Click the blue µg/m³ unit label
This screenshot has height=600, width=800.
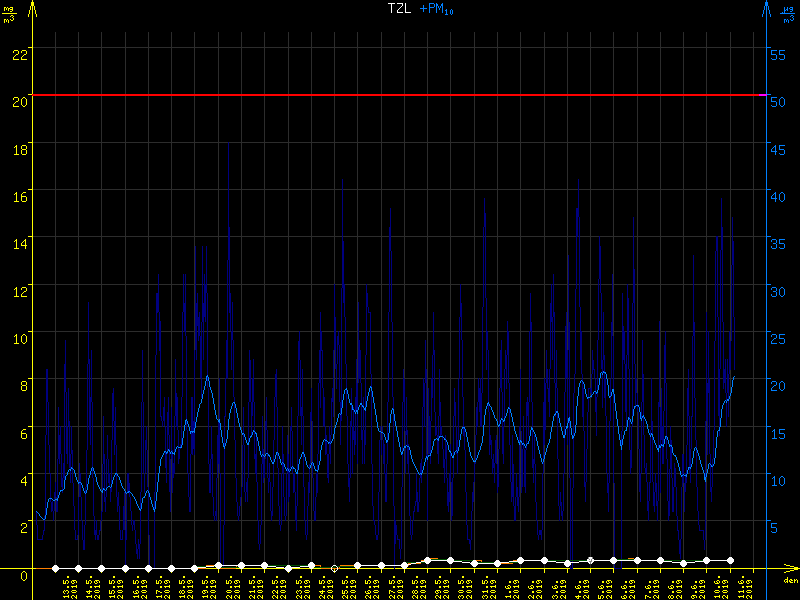[x=786, y=11]
